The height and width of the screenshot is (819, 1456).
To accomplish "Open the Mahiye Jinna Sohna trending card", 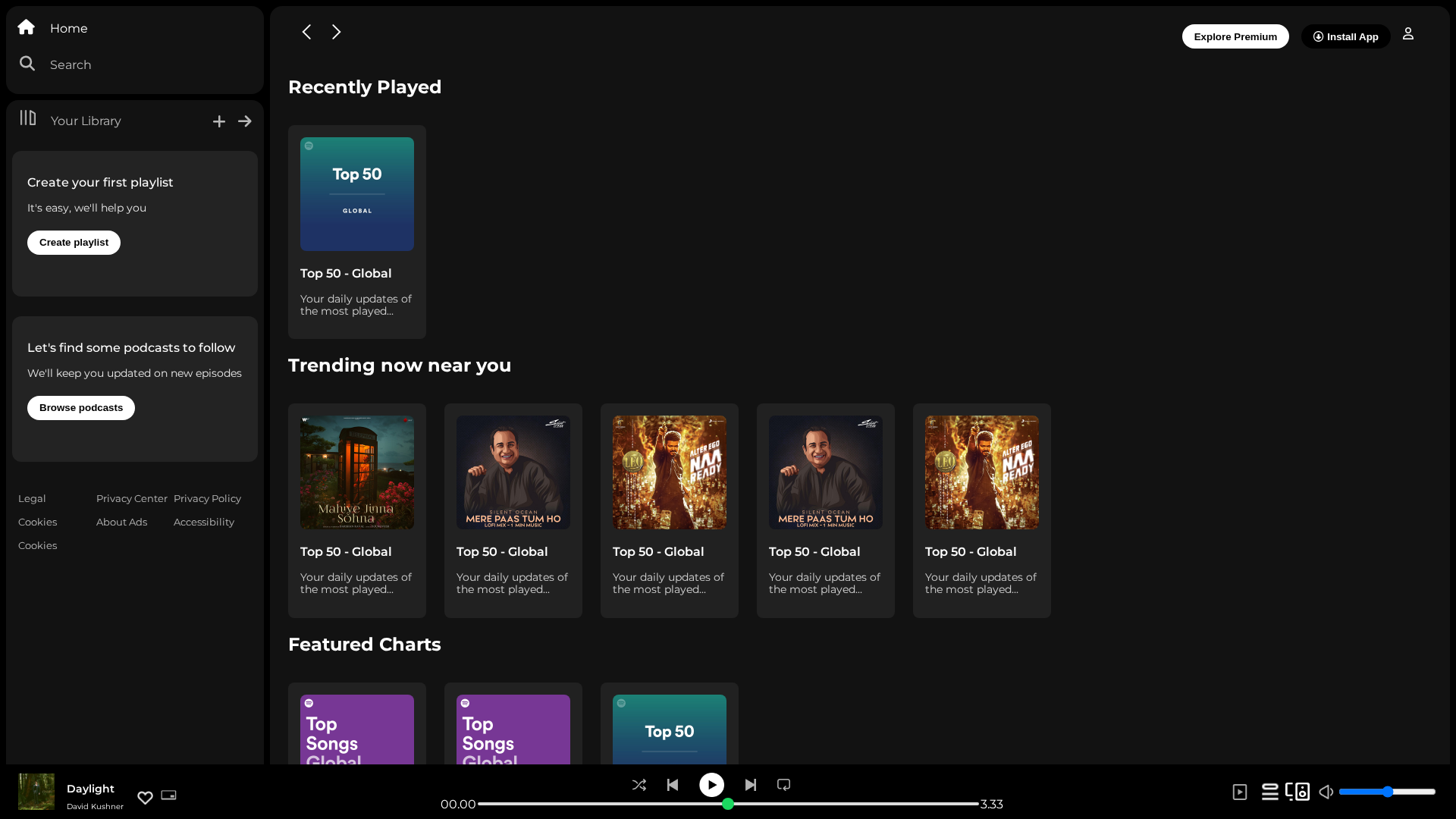I will pyautogui.click(x=357, y=510).
